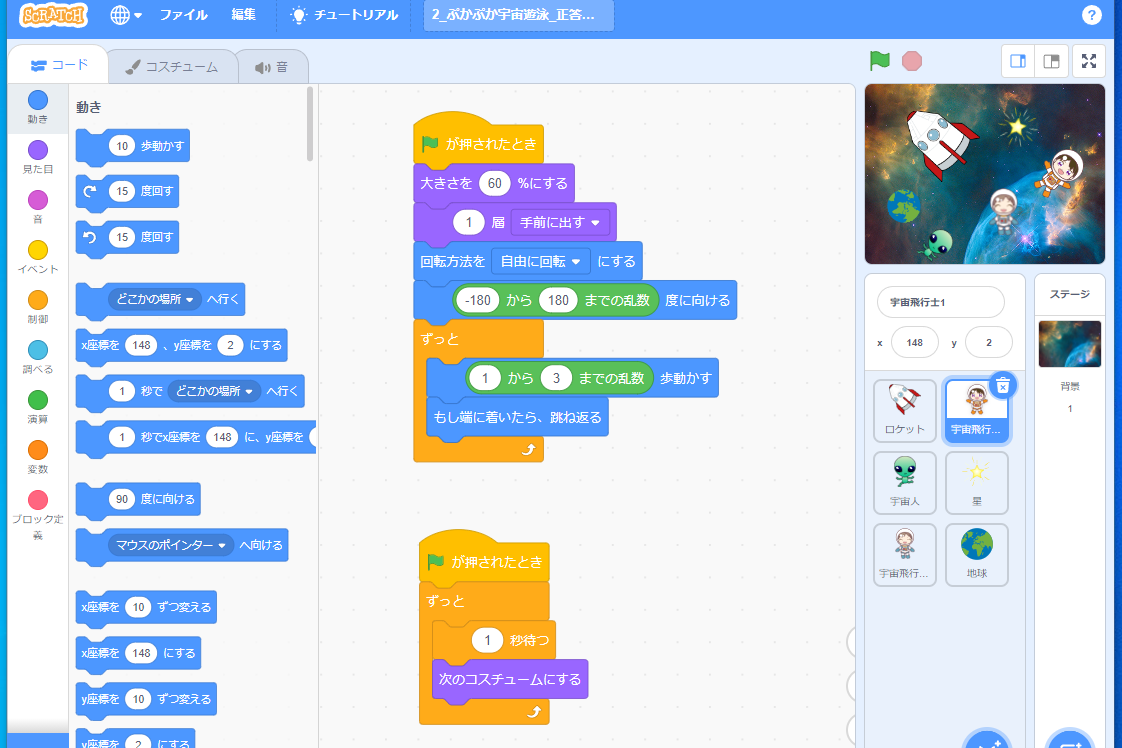Image resolution: width=1122 pixels, height=748 pixels.
Task: Select the 宇宙人 sprite
Action: point(904,482)
